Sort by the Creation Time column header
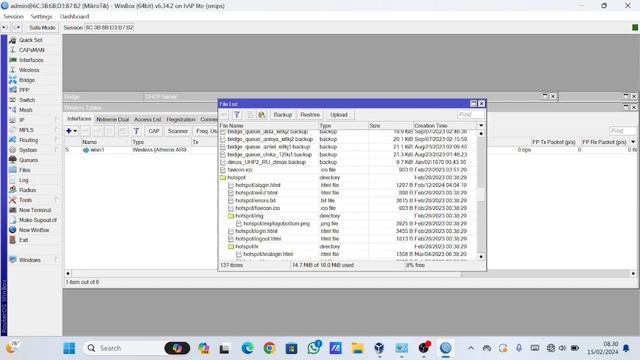640x360 pixels. 444,126
